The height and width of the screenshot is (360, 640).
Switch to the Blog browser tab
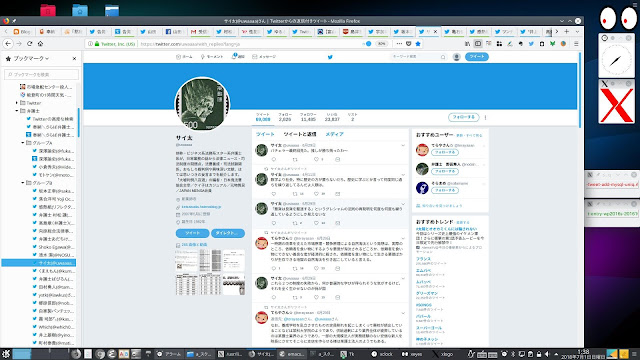point(22,31)
